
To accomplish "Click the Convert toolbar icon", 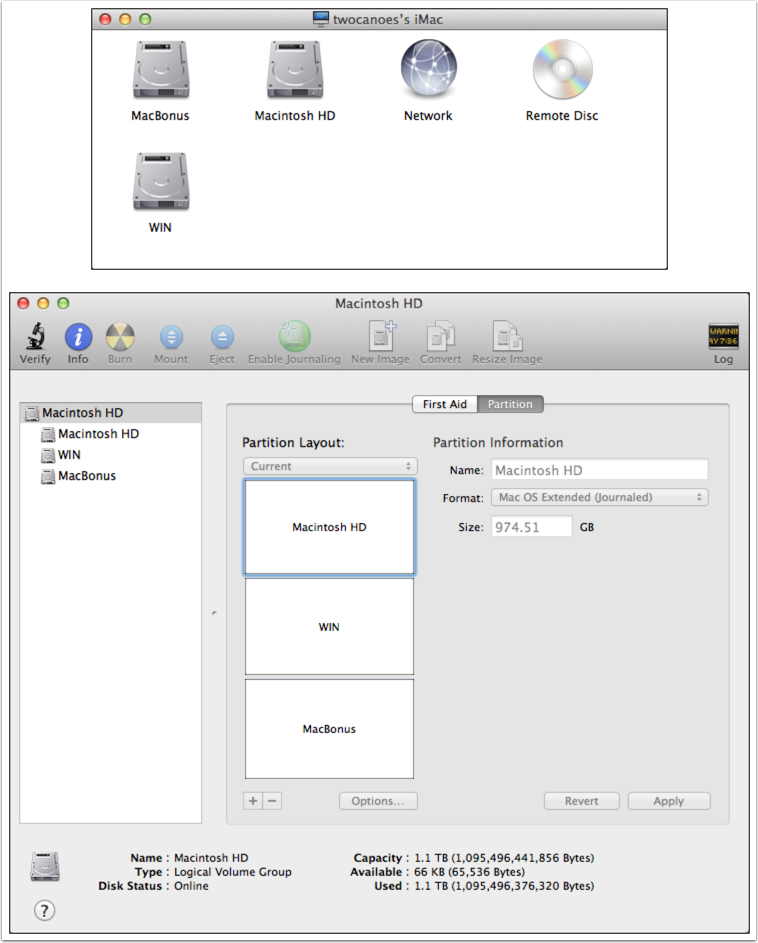I will [440, 336].
